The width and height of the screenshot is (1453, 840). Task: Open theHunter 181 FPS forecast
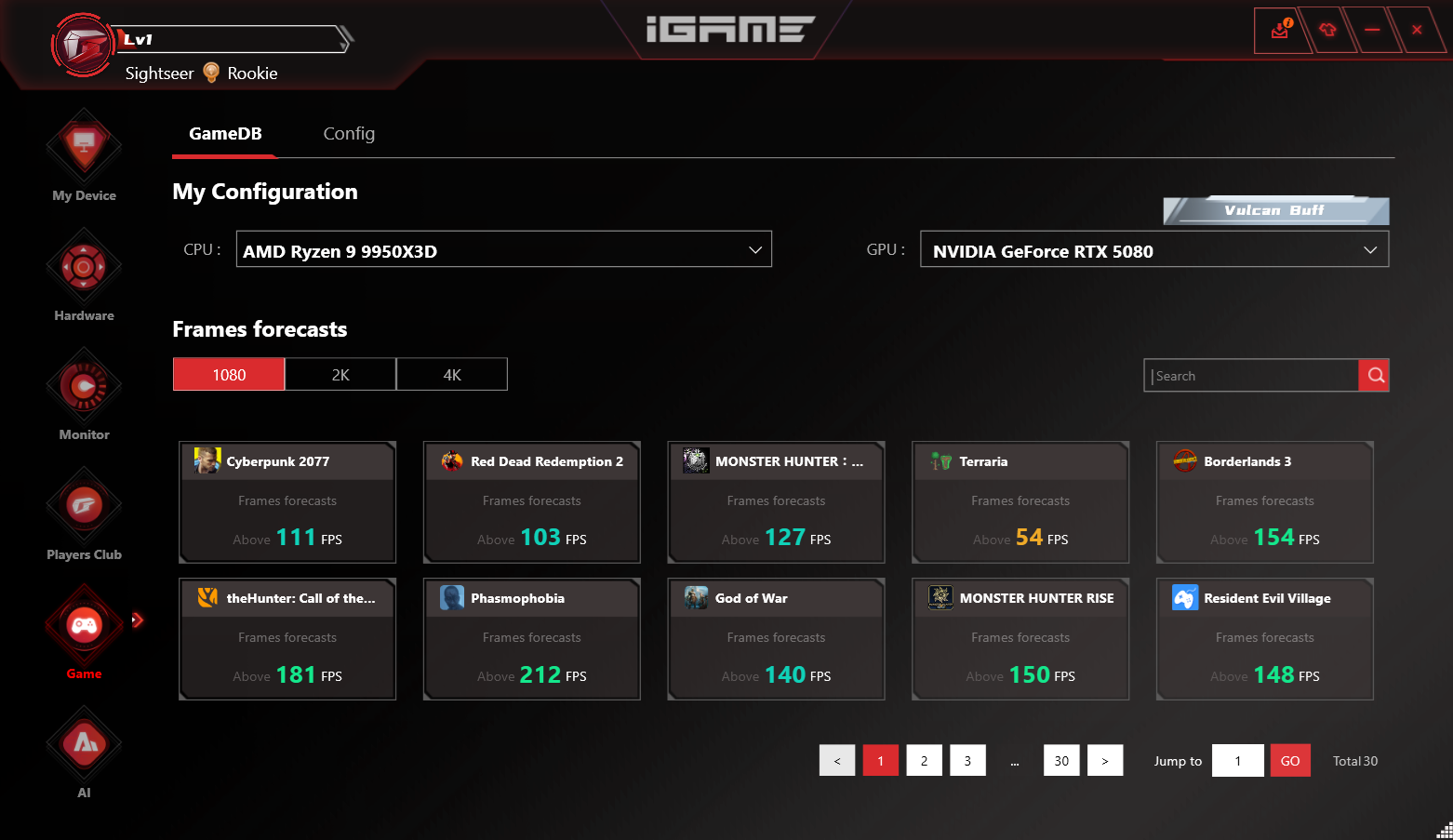click(x=287, y=639)
